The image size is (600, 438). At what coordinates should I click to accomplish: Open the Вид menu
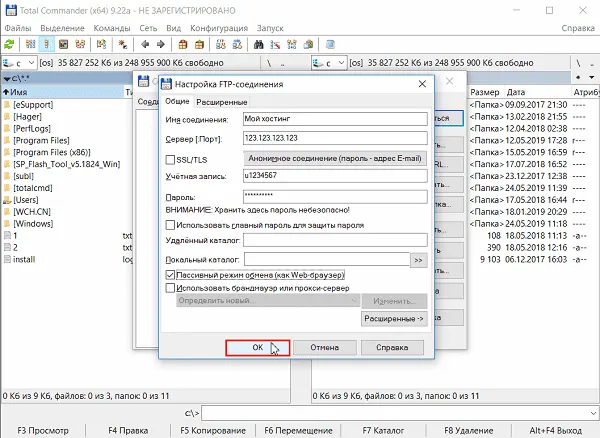173,28
